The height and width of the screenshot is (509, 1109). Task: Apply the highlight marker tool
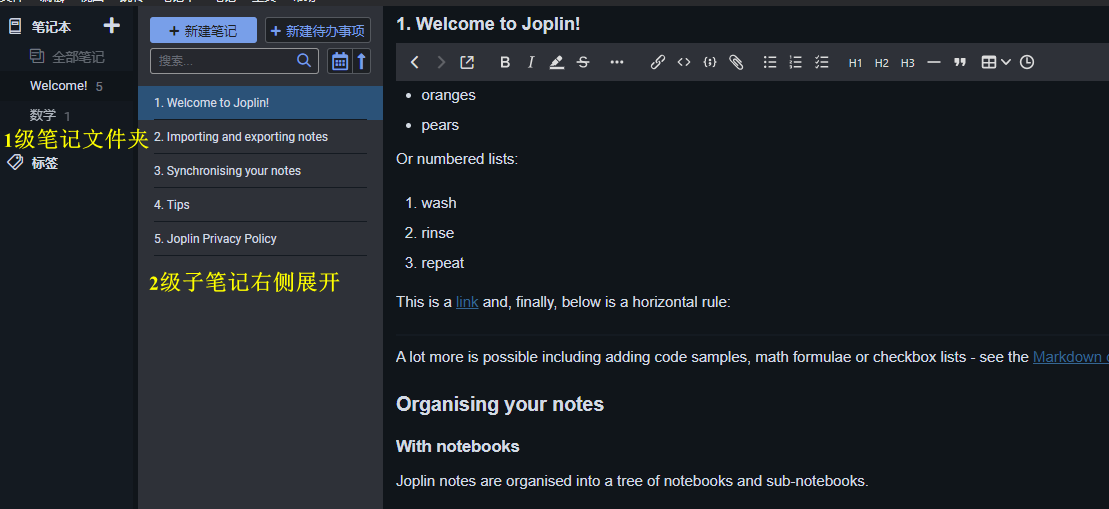click(557, 62)
